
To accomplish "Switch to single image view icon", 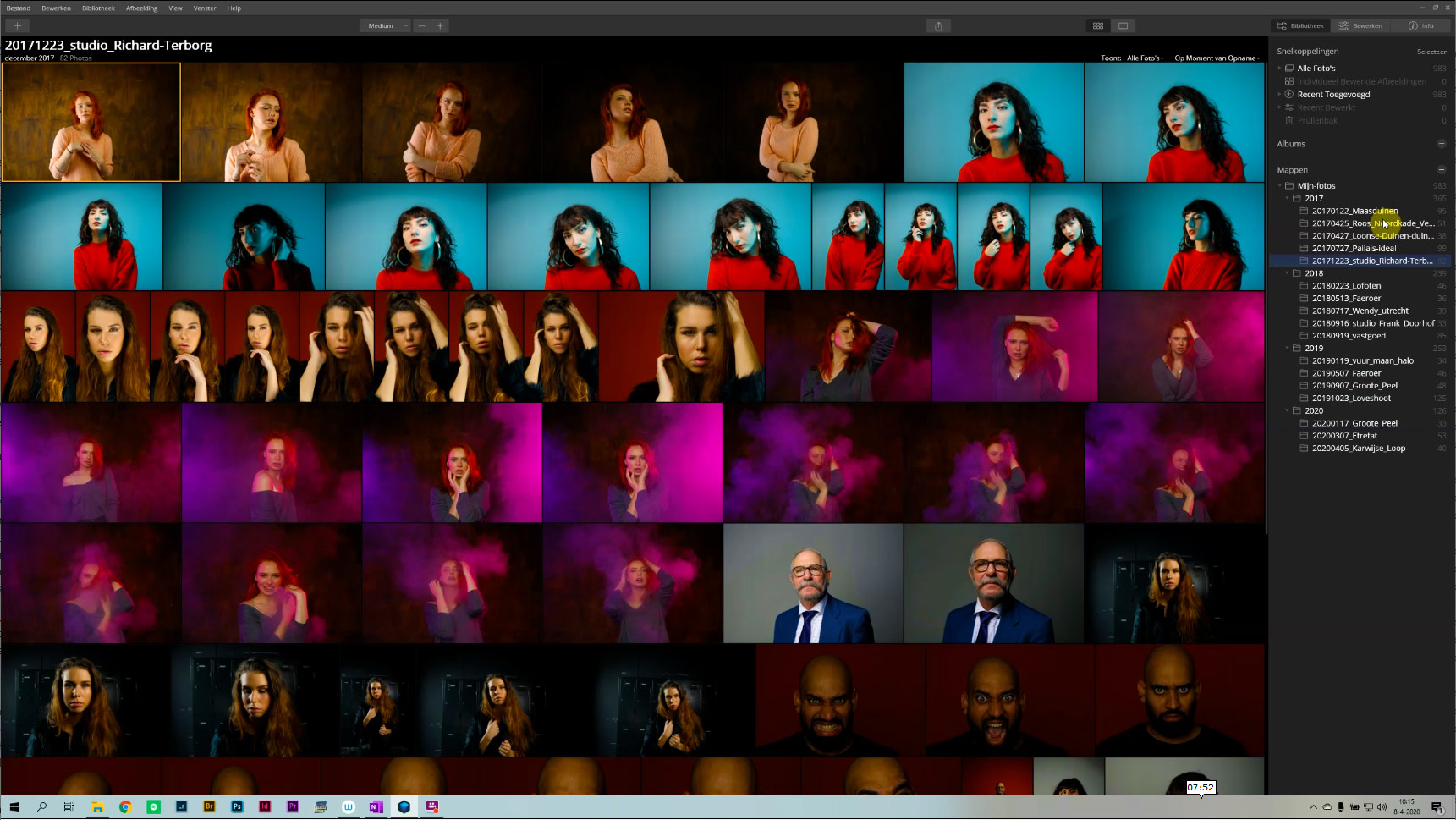I will point(1123,25).
